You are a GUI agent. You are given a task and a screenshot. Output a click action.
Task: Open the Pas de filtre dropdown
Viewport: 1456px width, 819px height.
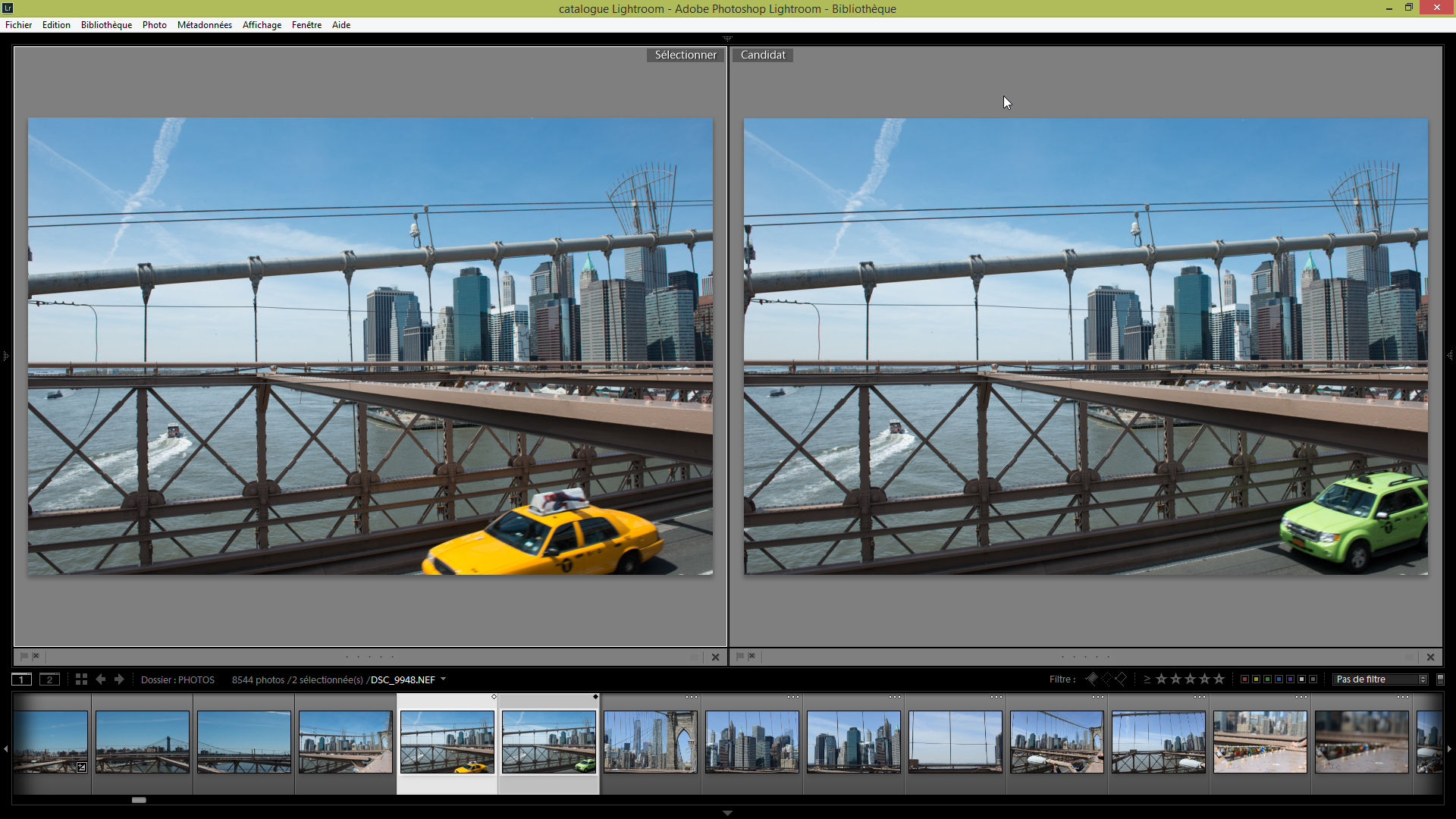pyautogui.click(x=1380, y=679)
